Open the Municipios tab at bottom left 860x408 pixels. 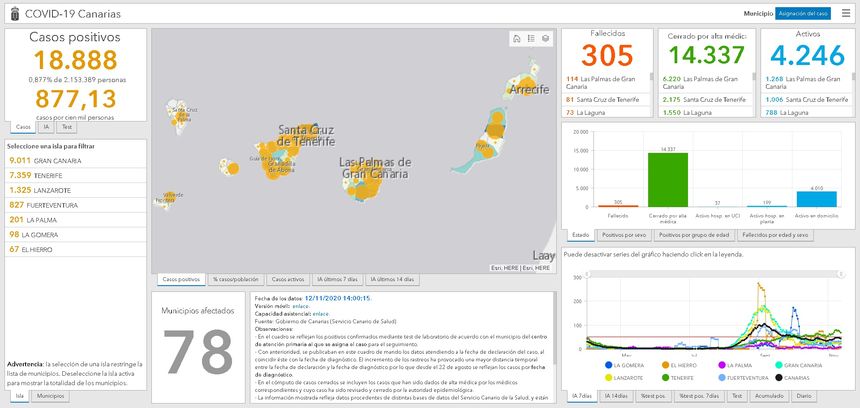pyautogui.click(x=51, y=397)
